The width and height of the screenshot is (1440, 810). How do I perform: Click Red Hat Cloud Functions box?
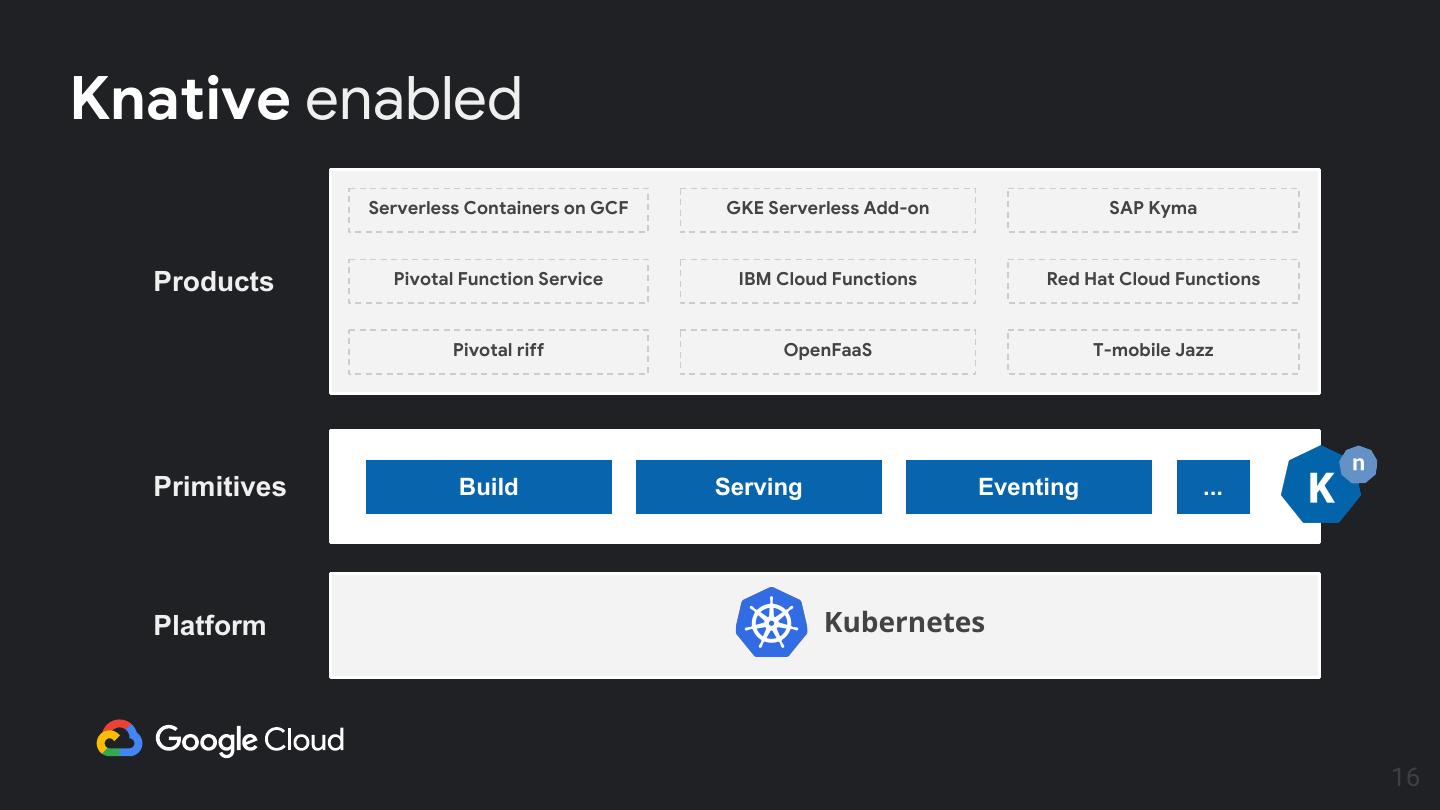pos(1153,280)
